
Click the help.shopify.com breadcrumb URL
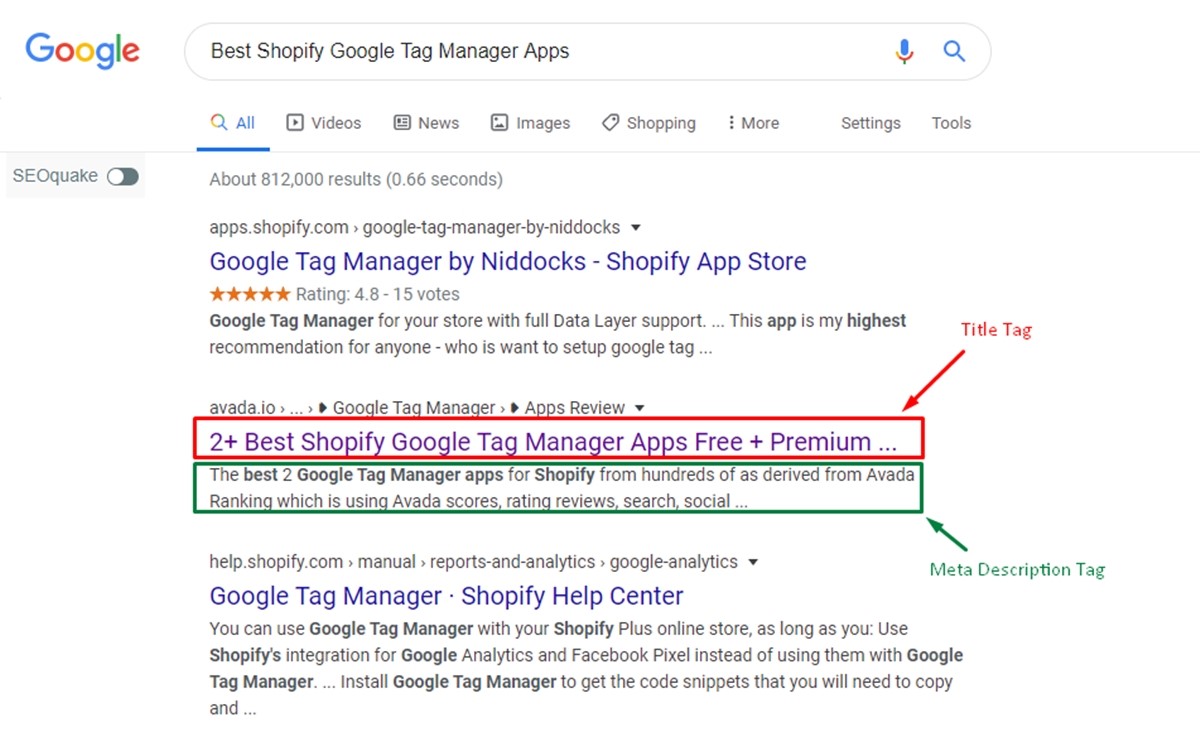click(473, 562)
